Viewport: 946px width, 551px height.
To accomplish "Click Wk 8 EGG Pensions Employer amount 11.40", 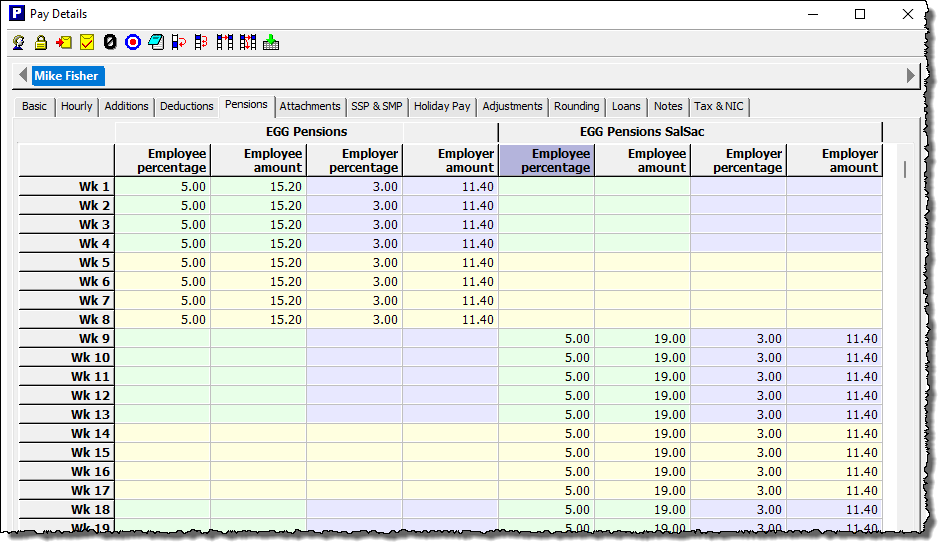I will coord(451,319).
